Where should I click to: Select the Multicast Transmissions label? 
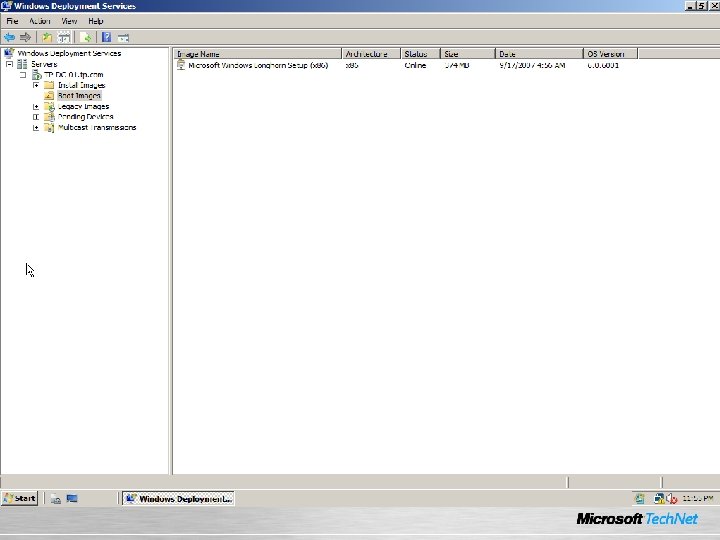pyautogui.click(x=97, y=128)
